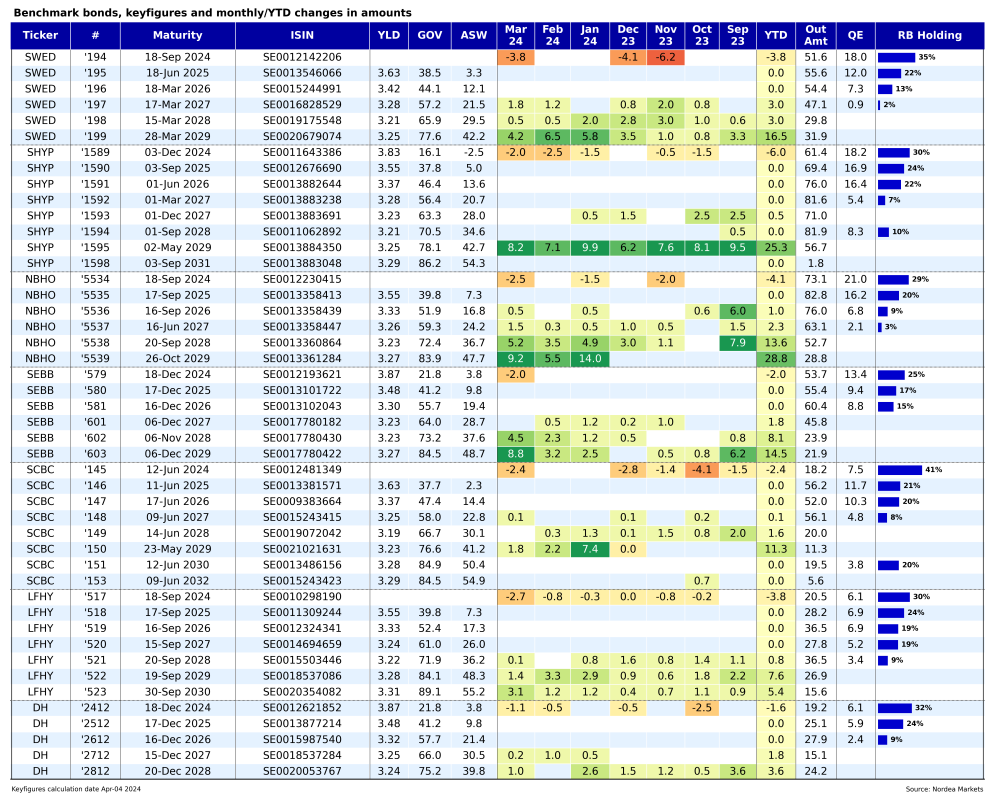This screenshot has height=798, width=1004.
Task: Click the Dec 23 month header
Action: (627, 35)
